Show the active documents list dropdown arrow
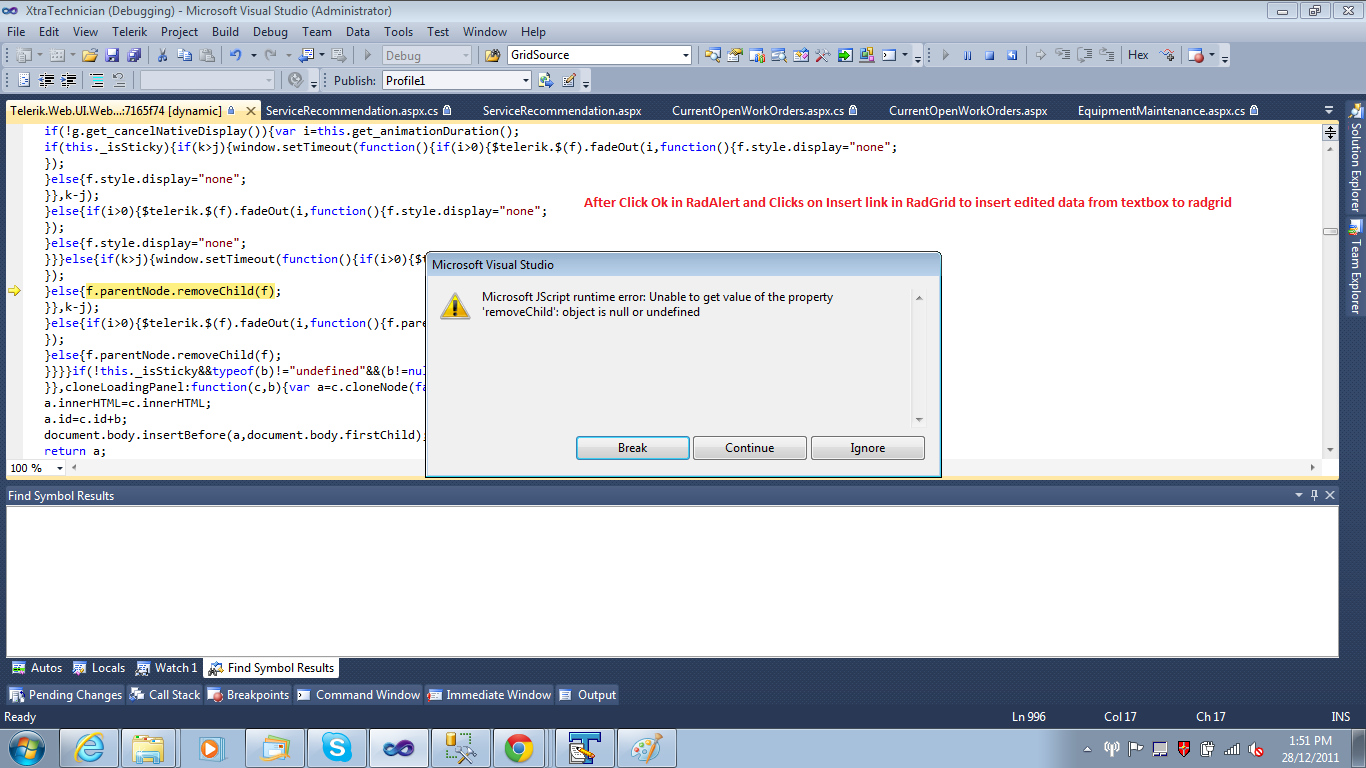Screen dimensions: 1366x768 click(1329, 111)
